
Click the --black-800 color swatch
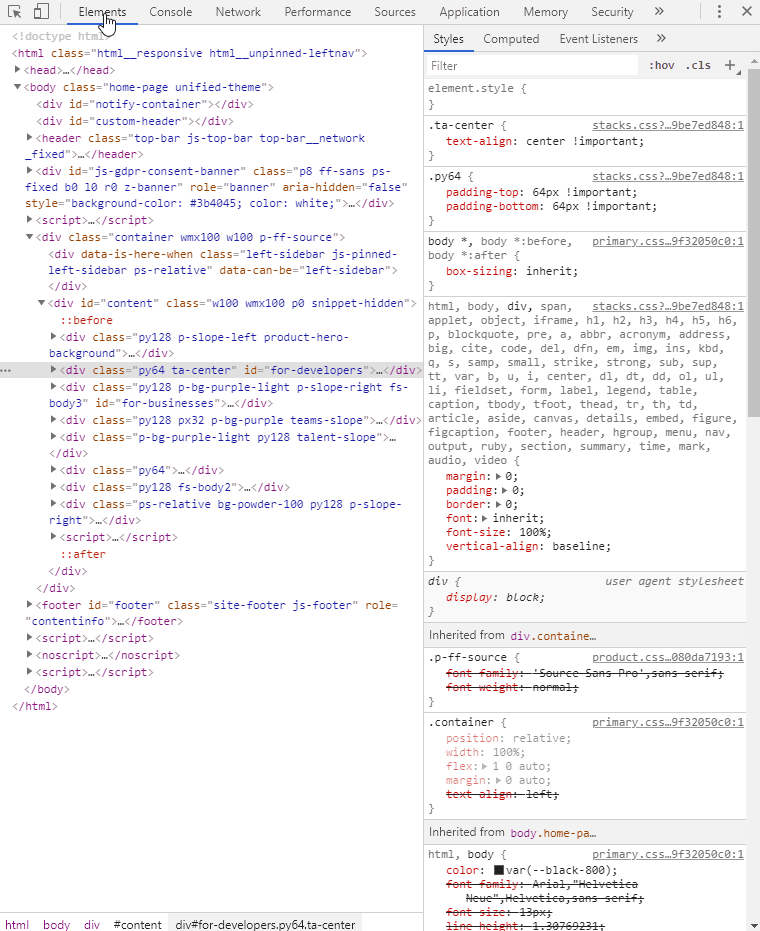(x=499, y=870)
